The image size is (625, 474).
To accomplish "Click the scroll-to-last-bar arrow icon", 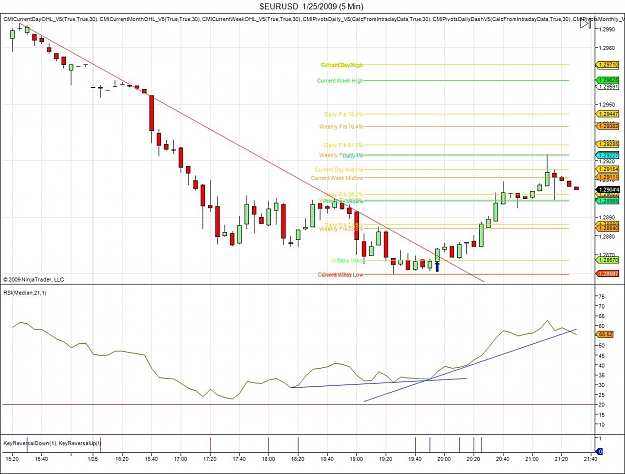I will click(x=585, y=24).
